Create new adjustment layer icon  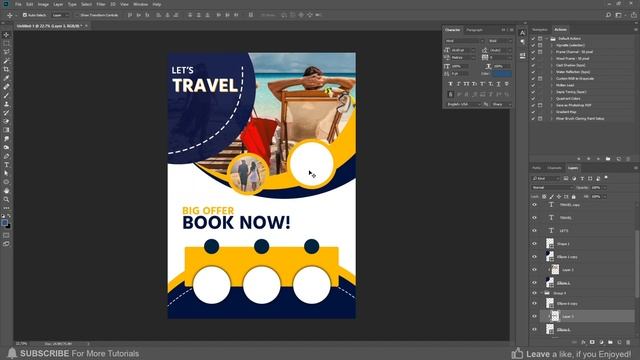coord(601,342)
